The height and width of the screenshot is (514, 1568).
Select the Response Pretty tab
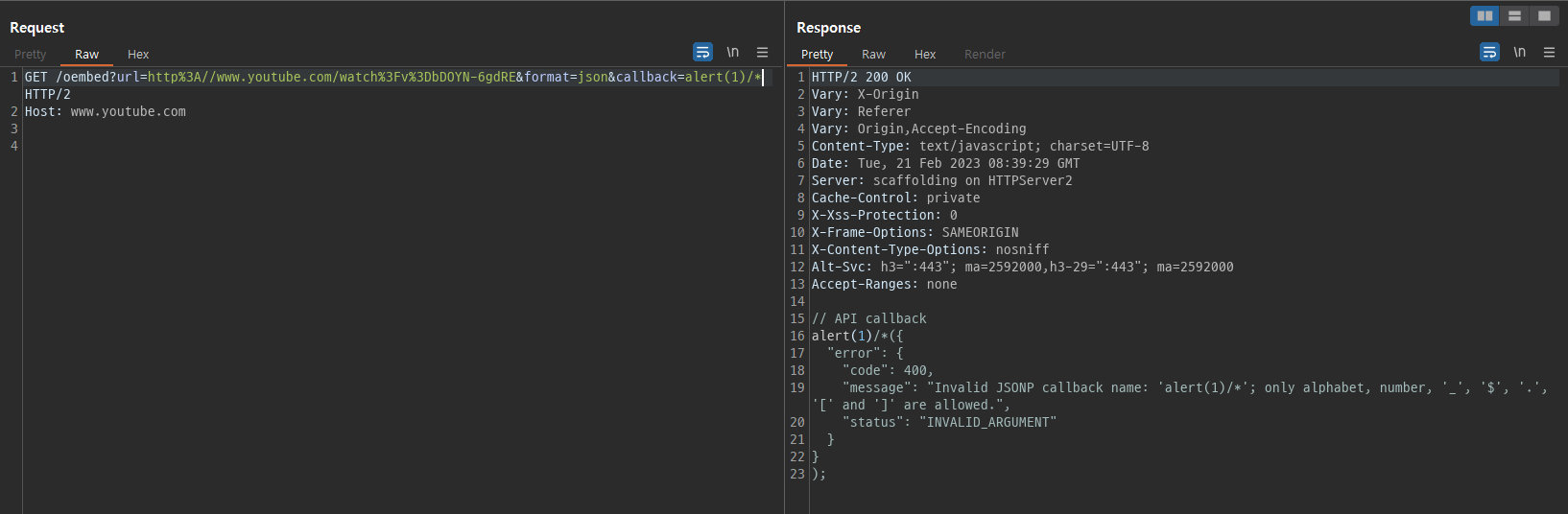click(x=817, y=55)
